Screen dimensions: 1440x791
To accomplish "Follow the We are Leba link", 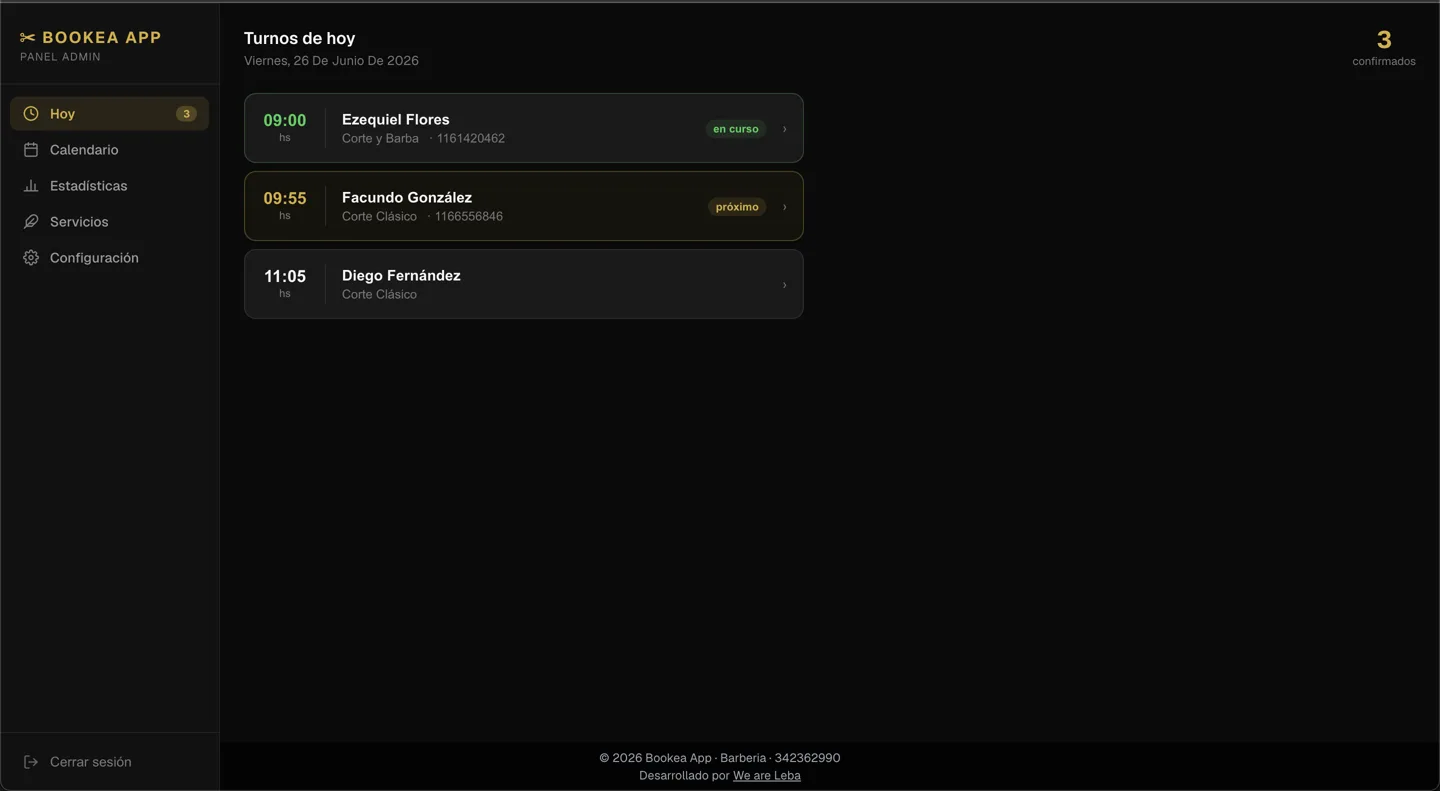I will [x=767, y=775].
